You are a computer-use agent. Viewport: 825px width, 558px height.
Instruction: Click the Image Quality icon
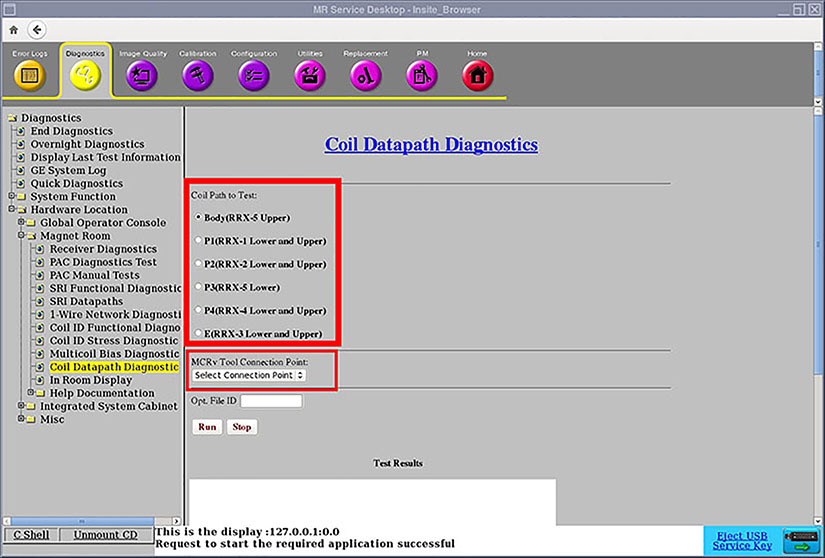point(142,74)
